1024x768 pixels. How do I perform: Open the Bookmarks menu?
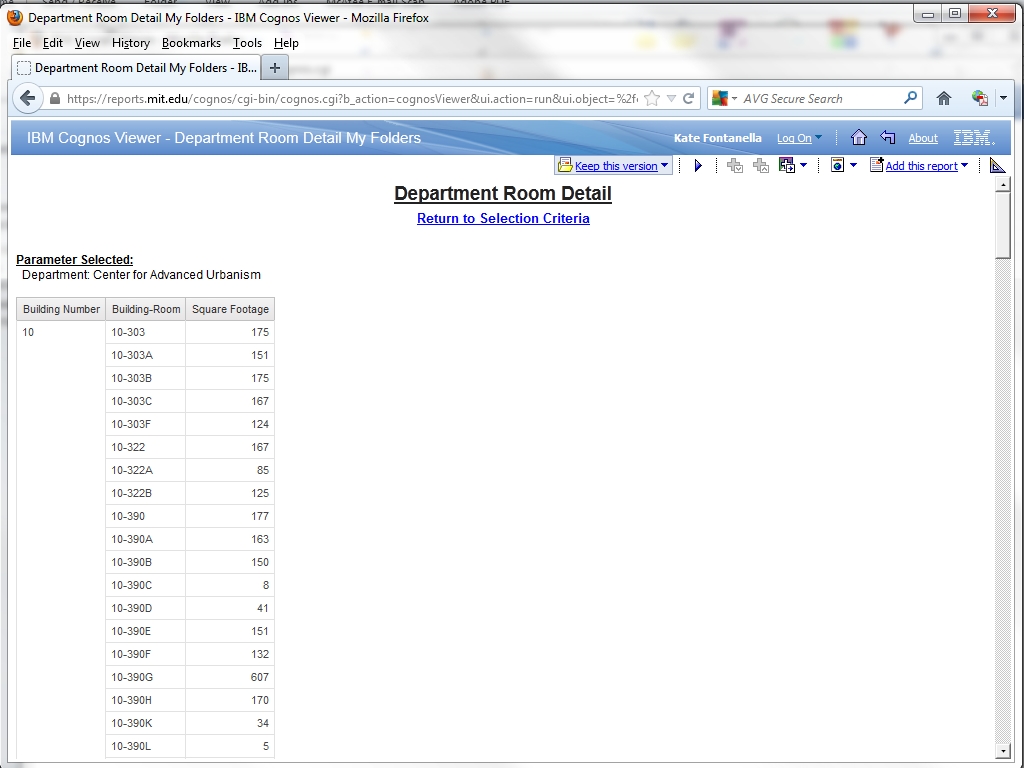click(x=191, y=43)
